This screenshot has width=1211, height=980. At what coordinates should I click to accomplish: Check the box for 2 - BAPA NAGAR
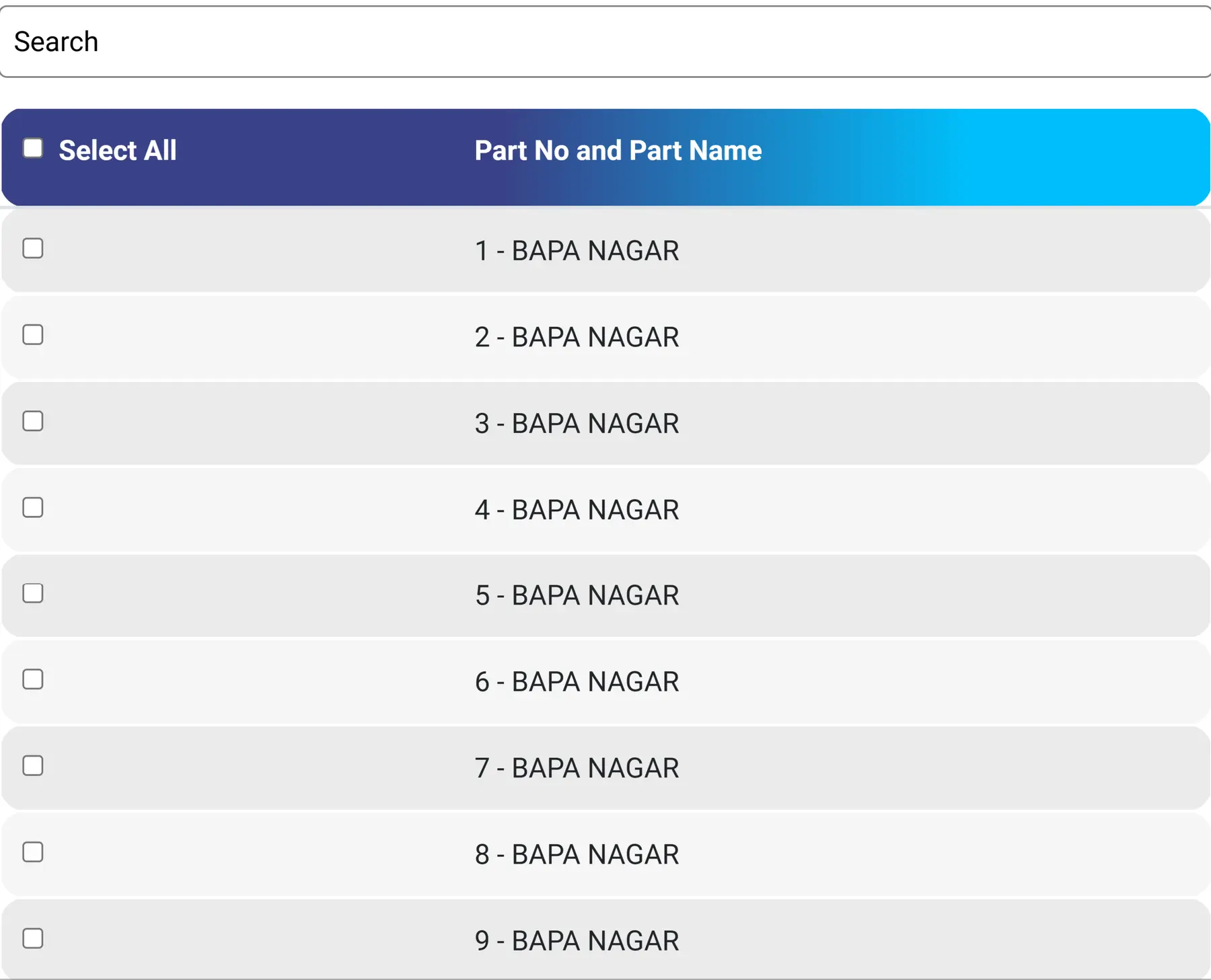coord(33,334)
